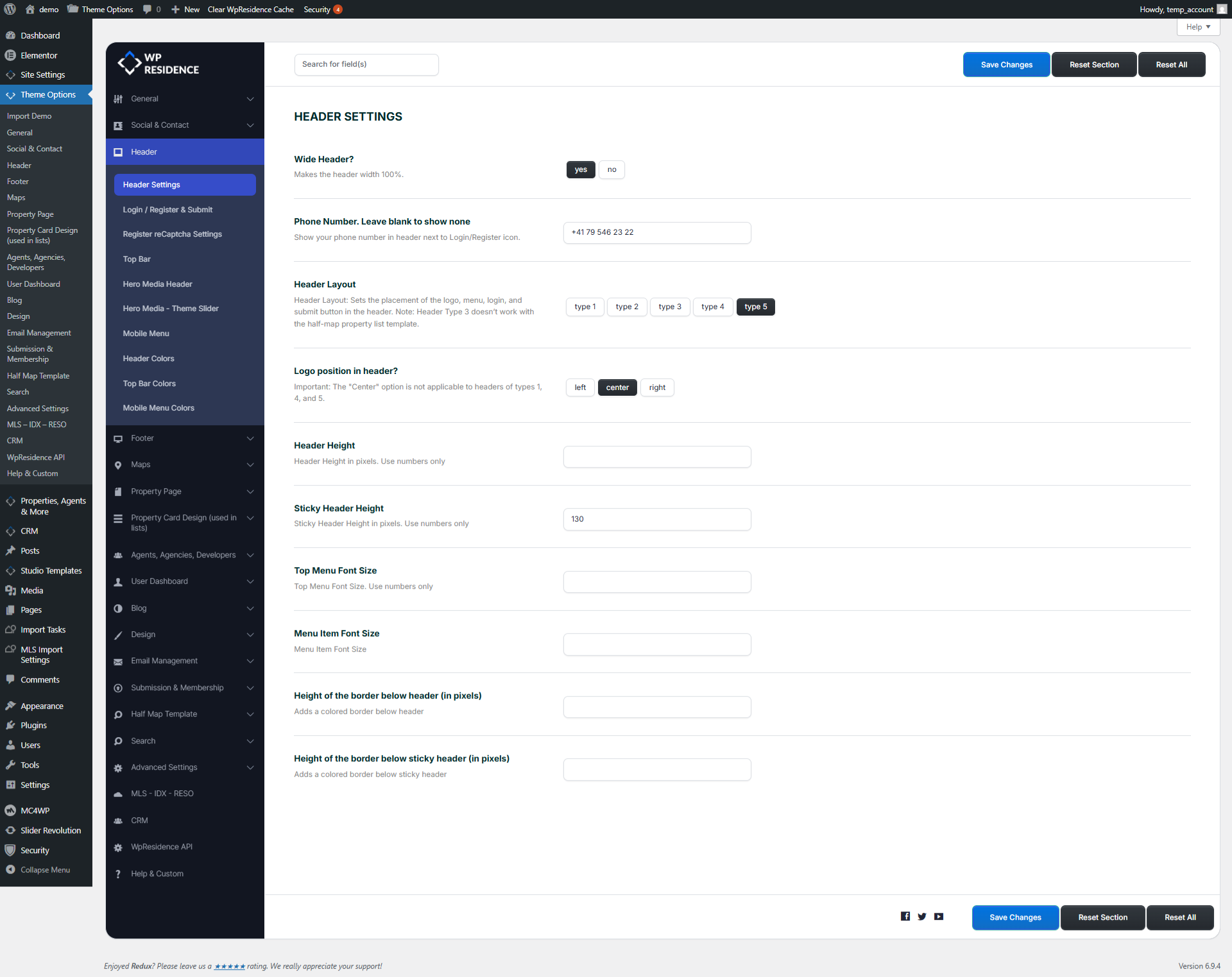The image size is (1232, 977).
Task: Set Wide Header to no
Action: (612, 169)
